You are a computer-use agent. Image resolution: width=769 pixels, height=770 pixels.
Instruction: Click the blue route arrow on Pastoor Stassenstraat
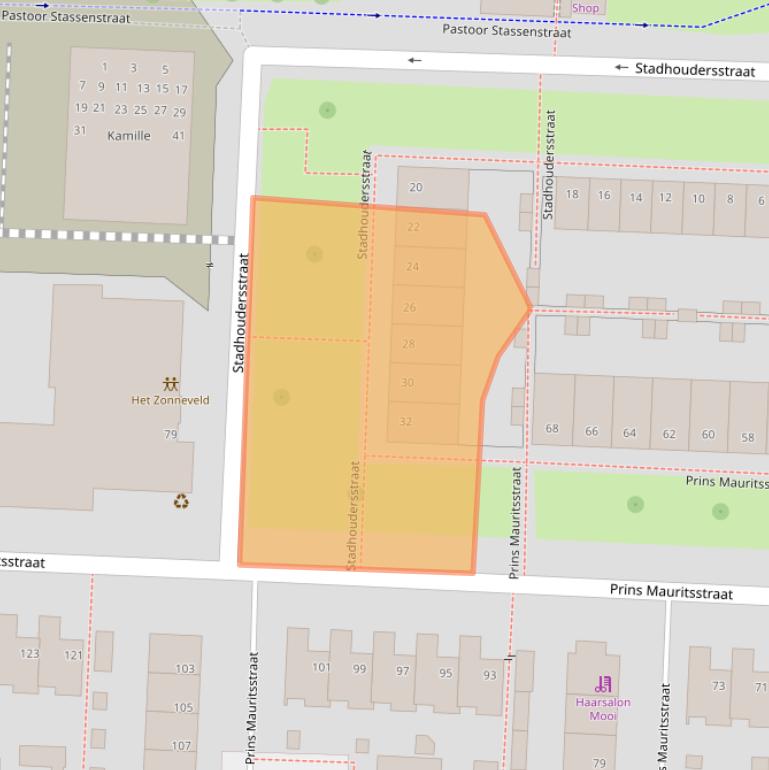[x=376, y=16]
